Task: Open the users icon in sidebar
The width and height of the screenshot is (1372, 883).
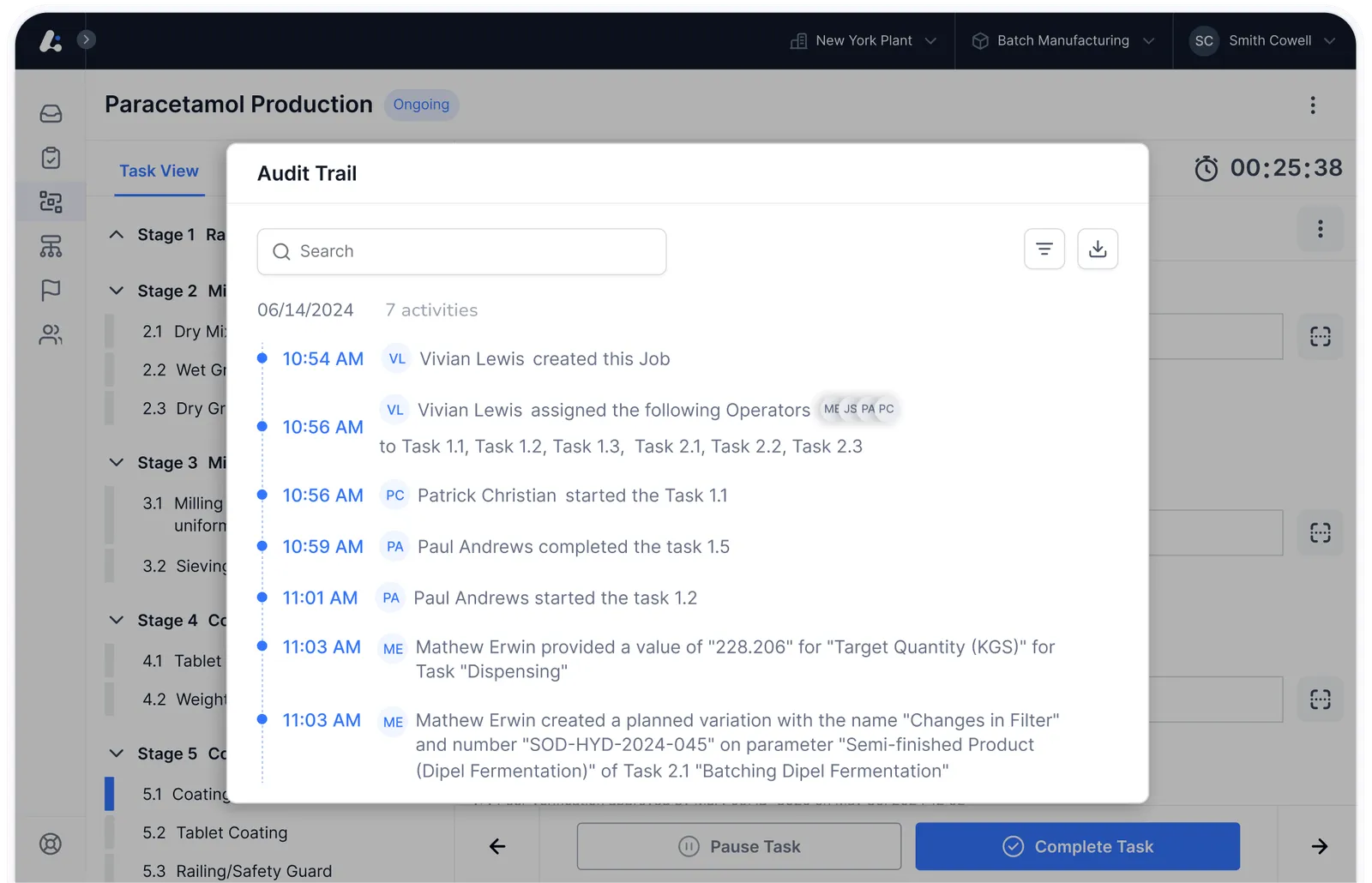Action: 51,334
